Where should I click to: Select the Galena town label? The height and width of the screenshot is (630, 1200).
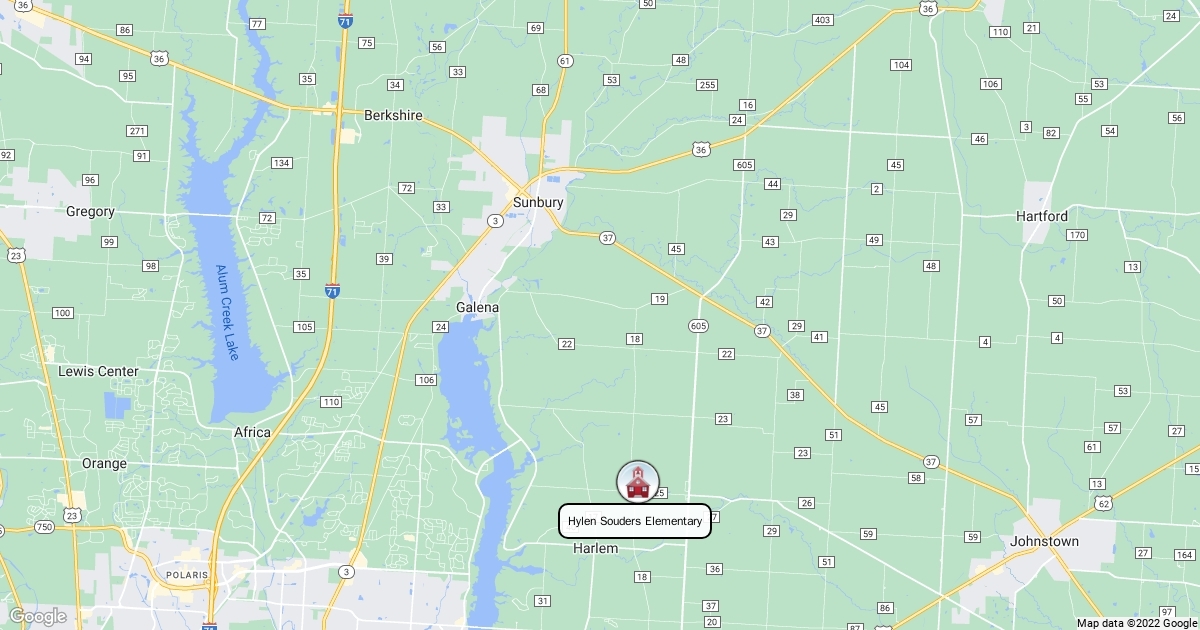point(477,307)
